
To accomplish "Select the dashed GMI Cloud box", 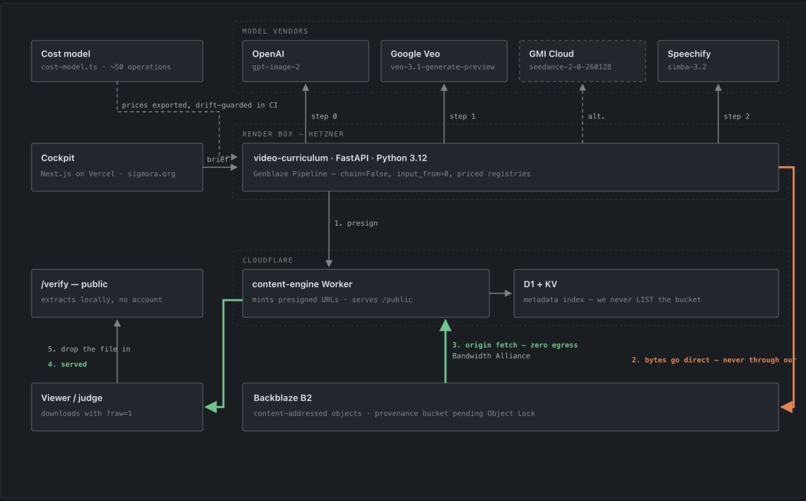I will click(582, 61).
